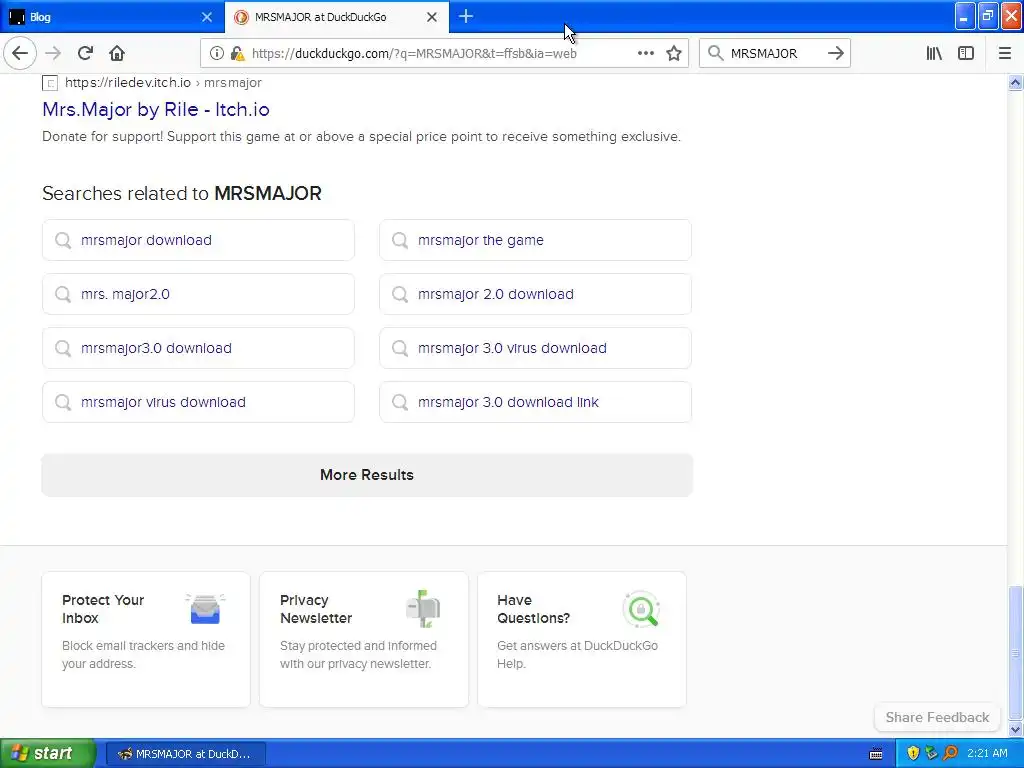
Task: Search related 'mrsmajor virus download'
Action: coord(199,402)
